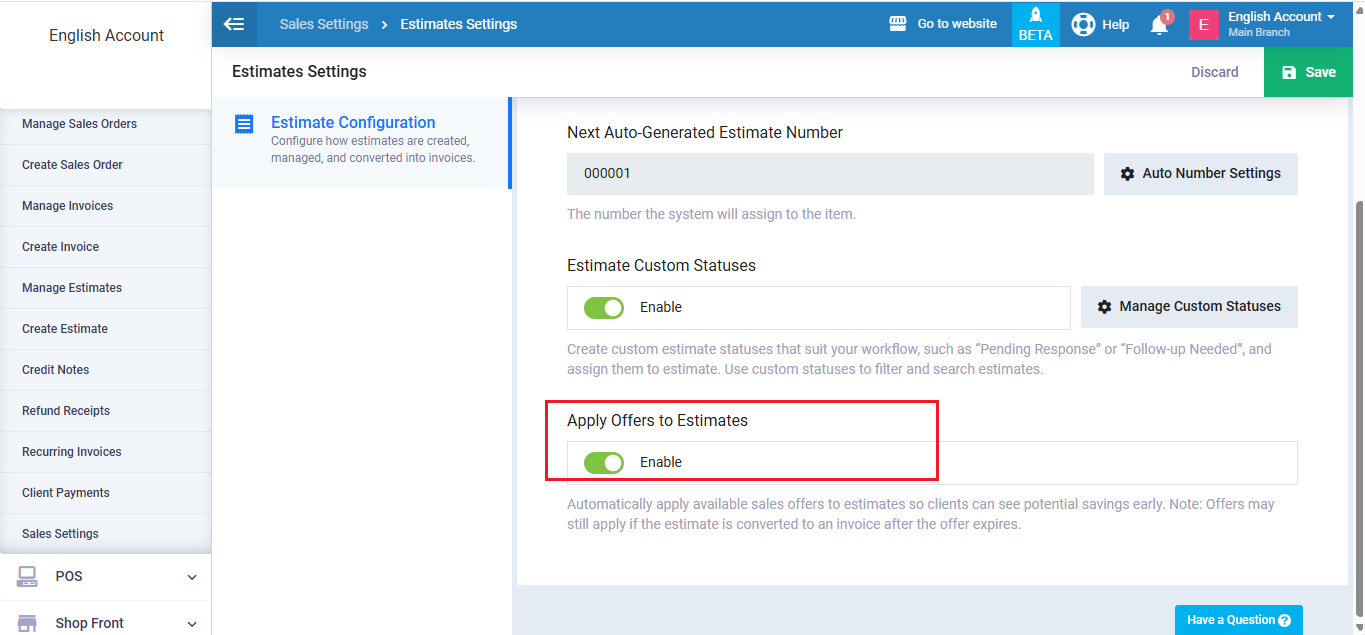Expand the POS sidebar section
The height and width of the screenshot is (635, 1365).
pyautogui.click(x=192, y=577)
